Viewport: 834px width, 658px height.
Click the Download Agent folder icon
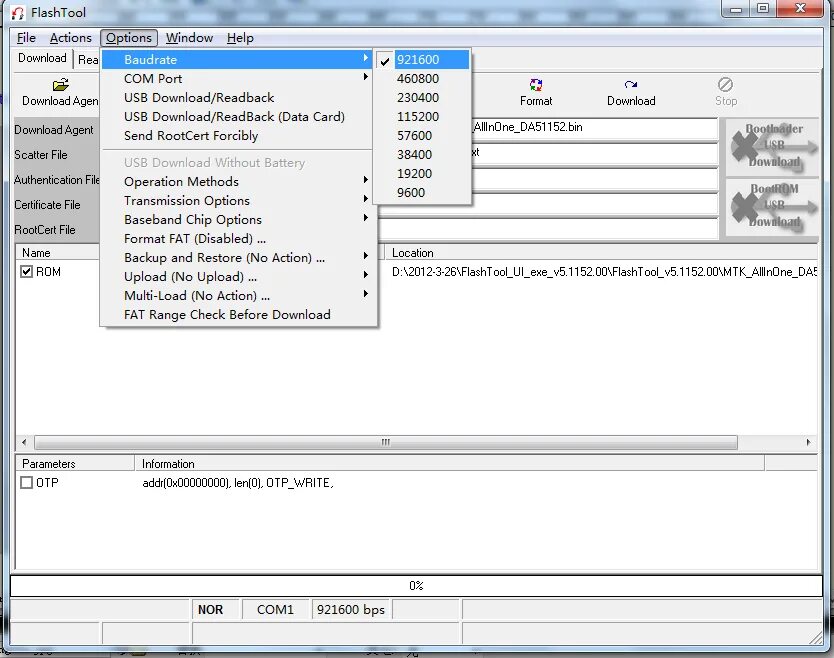61,85
